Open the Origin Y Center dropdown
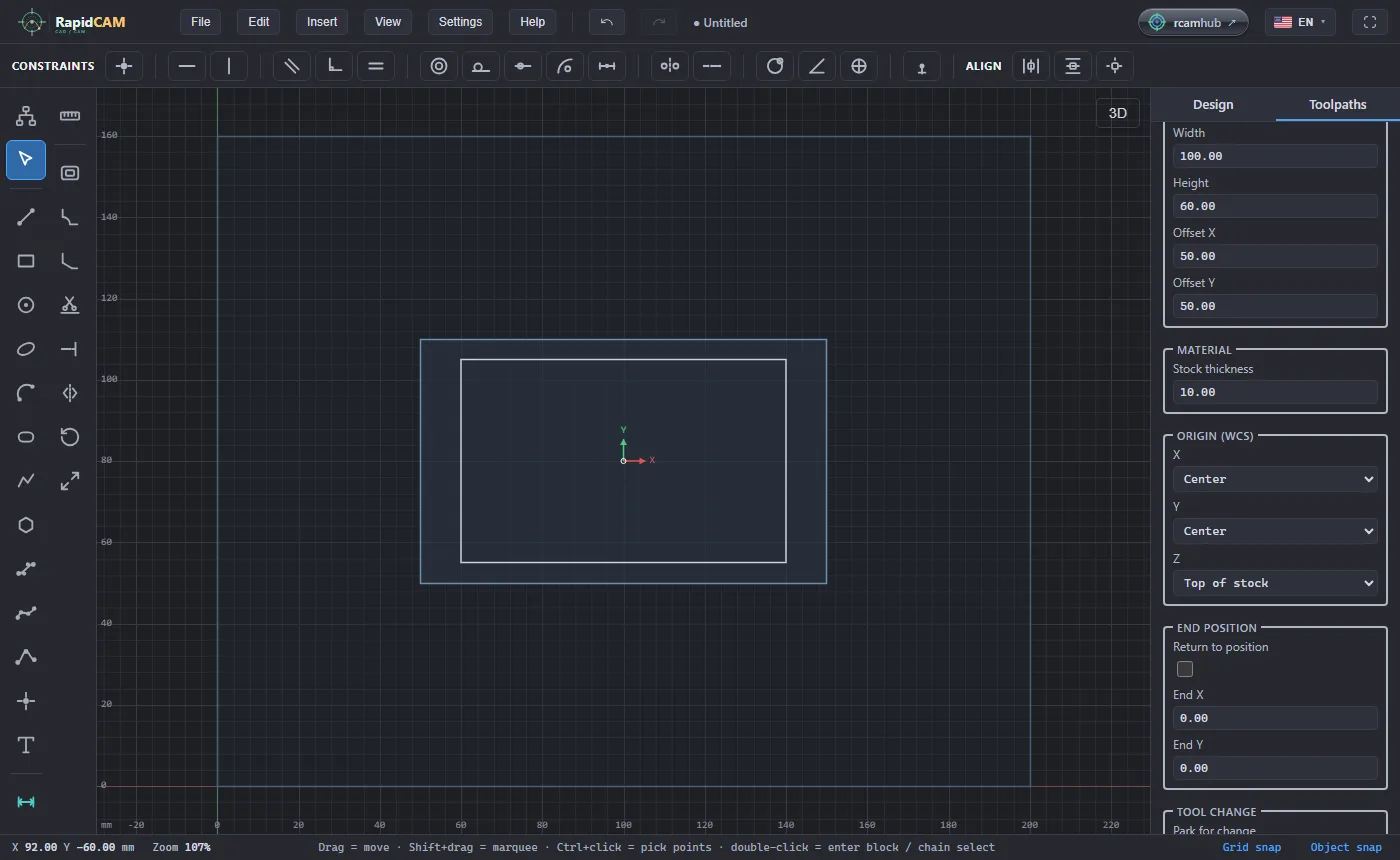Image resolution: width=1400 pixels, height=860 pixels. point(1275,531)
